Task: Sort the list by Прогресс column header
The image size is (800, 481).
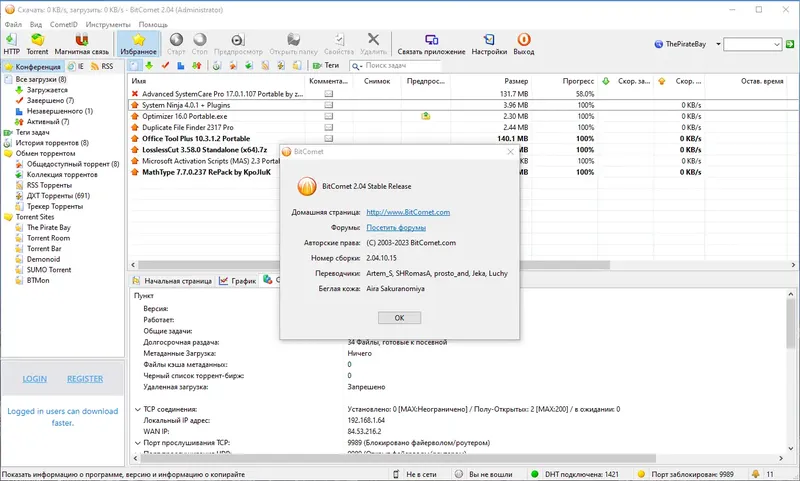Action: pyautogui.click(x=565, y=81)
